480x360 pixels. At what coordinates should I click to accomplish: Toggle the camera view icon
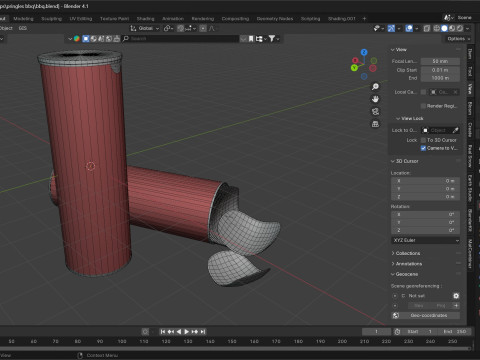375,111
